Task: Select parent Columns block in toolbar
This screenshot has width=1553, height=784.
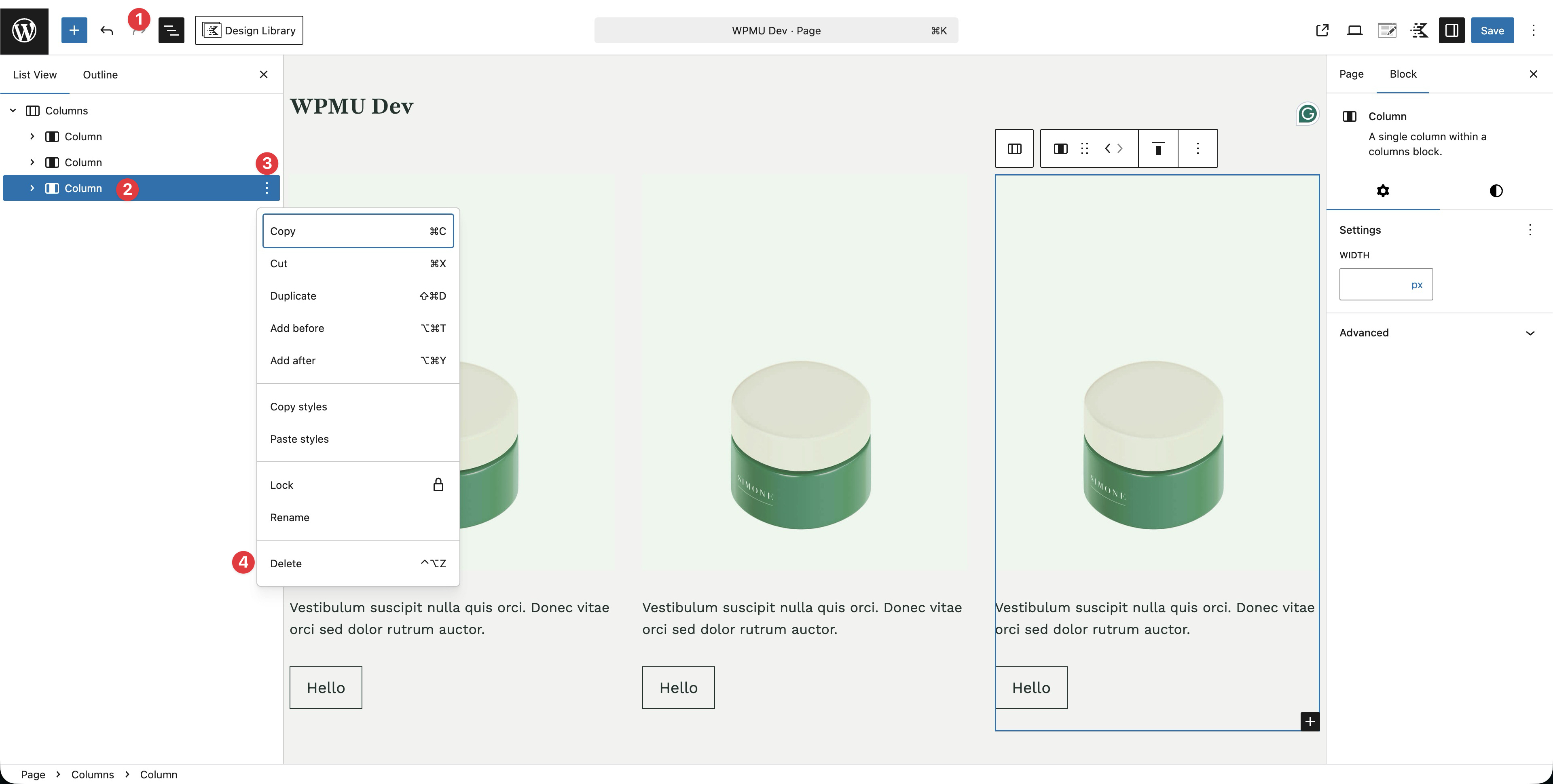Action: 1015,148
